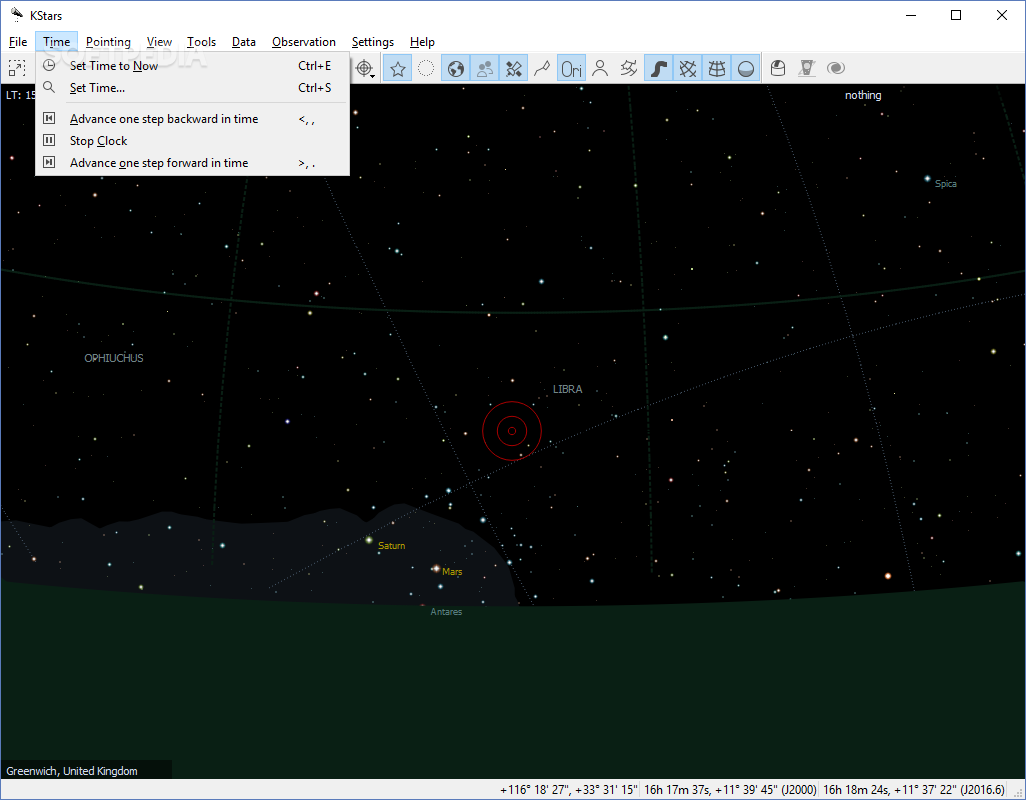Toggle the stars display star icon
Screen dimensions: 1026x800
[398, 68]
